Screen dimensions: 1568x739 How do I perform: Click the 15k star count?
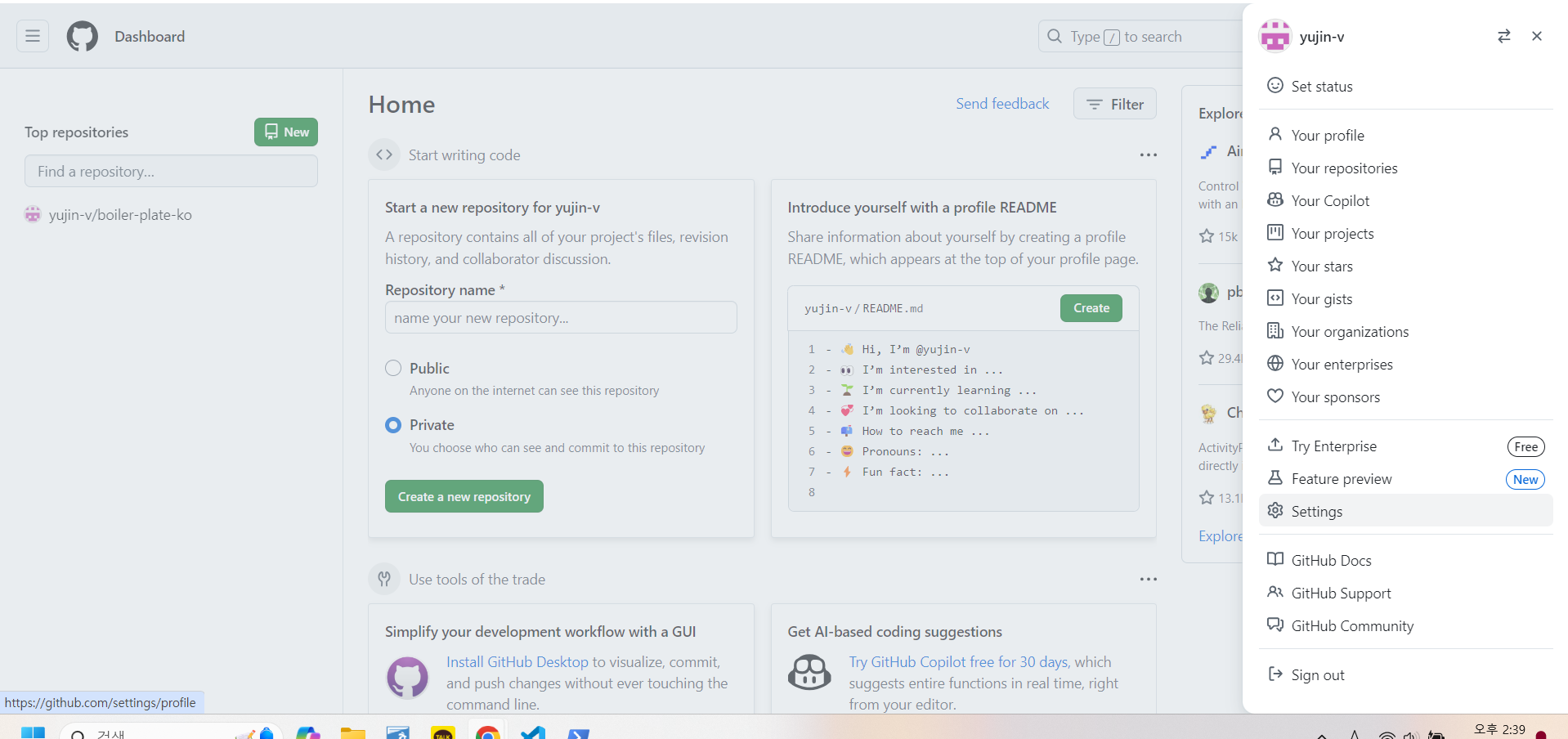(1228, 236)
